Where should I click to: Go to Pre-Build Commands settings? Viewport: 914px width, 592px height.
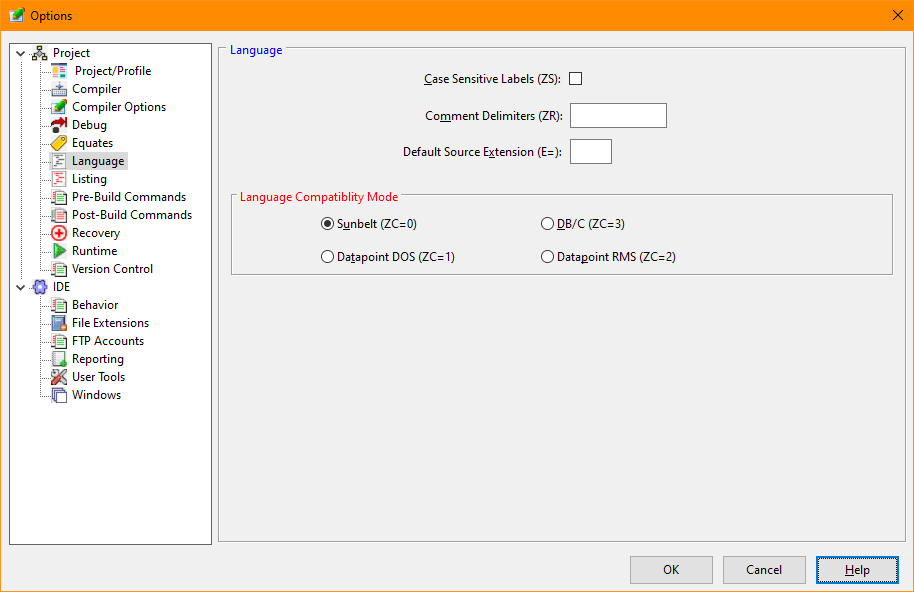point(128,197)
